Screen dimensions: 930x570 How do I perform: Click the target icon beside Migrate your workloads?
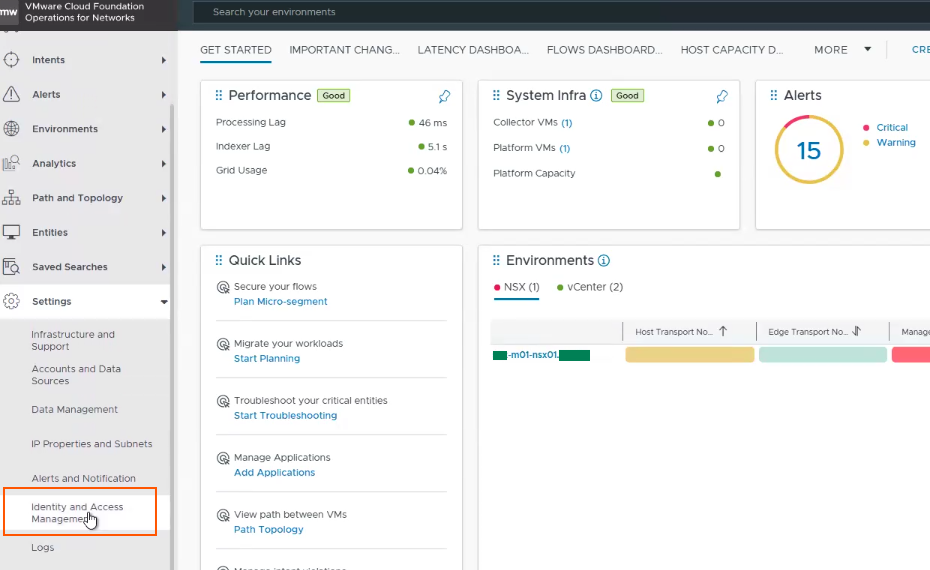(223, 344)
